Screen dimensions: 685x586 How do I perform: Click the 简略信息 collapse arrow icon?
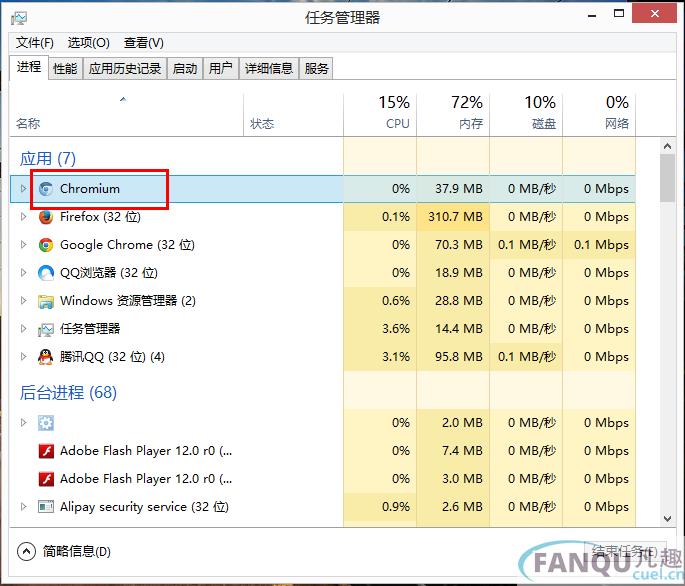point(26,551)
